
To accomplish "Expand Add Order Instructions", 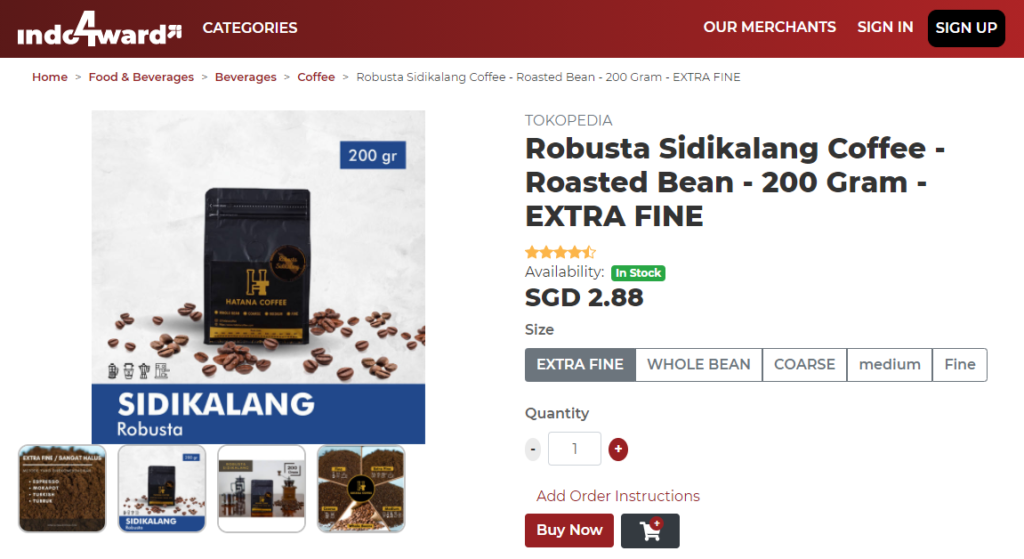I will point(618,496).
